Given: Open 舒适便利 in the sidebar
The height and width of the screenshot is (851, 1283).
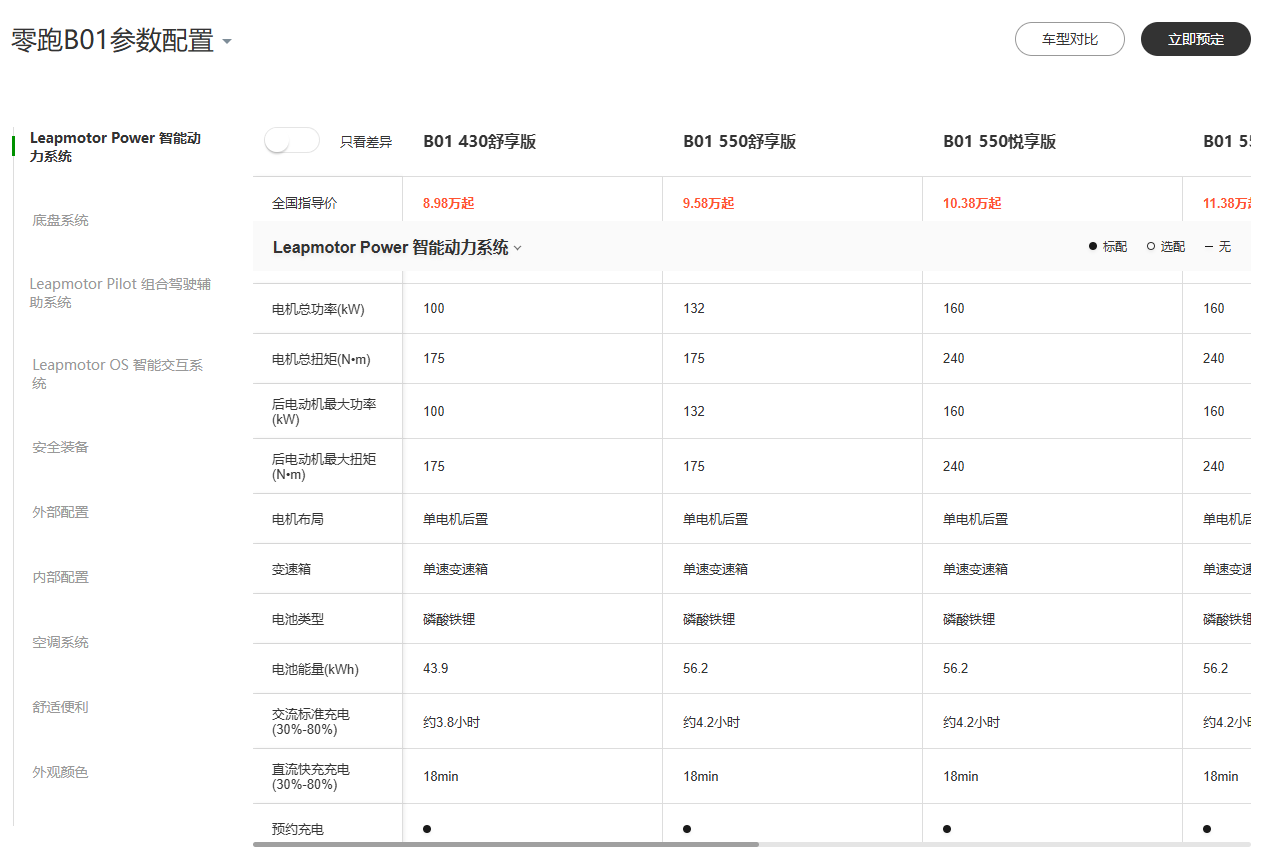Looking at the screenshot, I should coord(60,707).
